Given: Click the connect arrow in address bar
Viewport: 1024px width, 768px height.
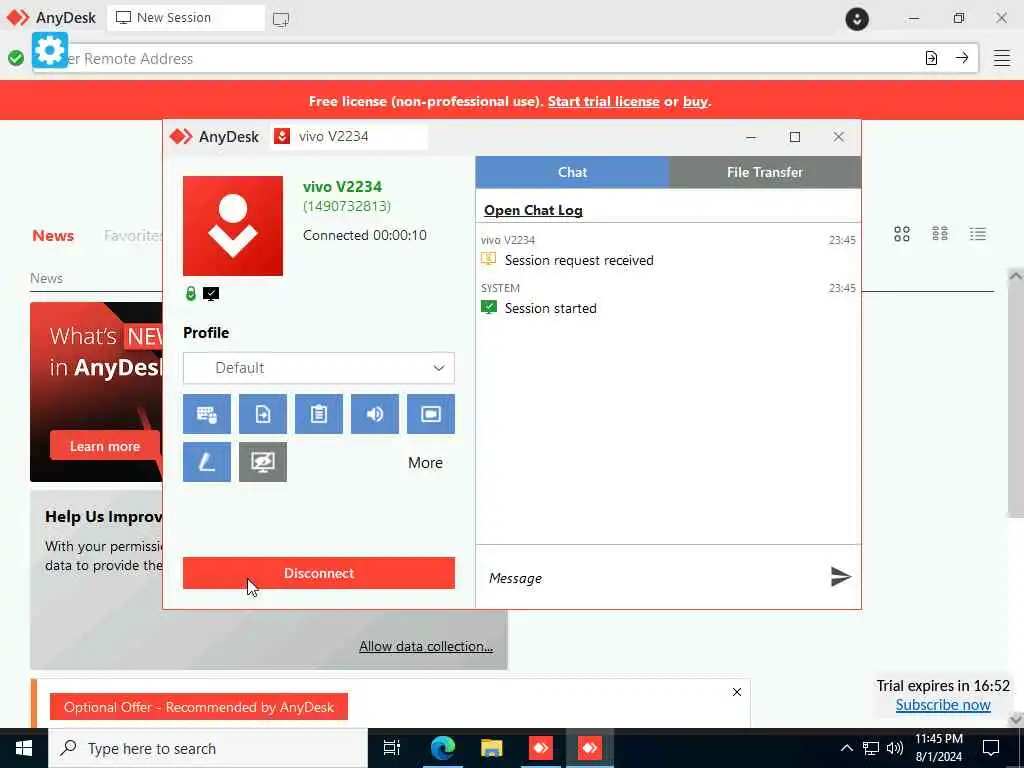Looking at the screenshot, I should [x=962, y=58].
